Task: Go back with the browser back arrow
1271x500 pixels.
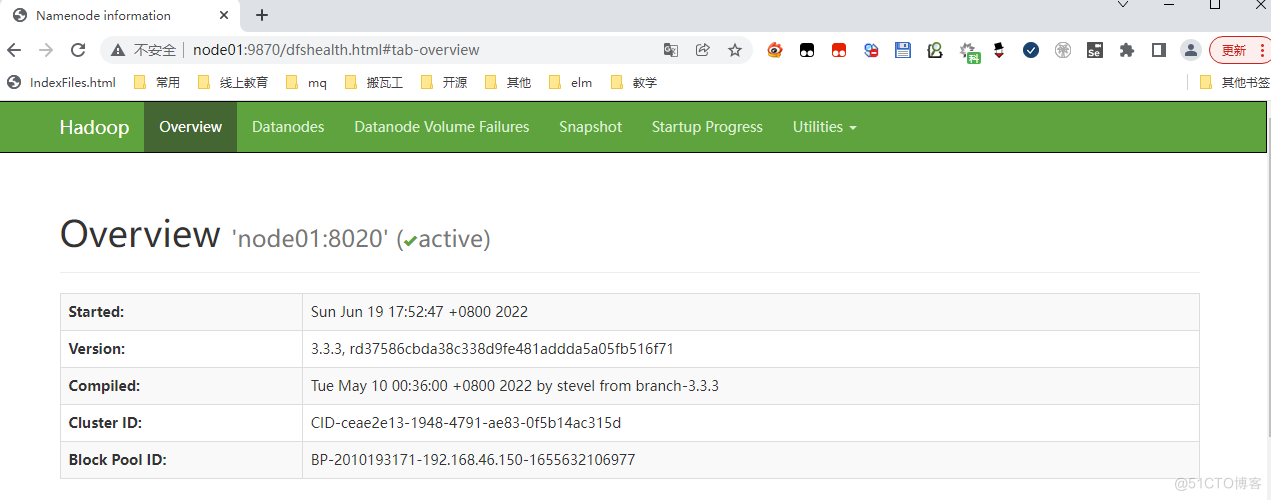Action: (x=14, y=50)
